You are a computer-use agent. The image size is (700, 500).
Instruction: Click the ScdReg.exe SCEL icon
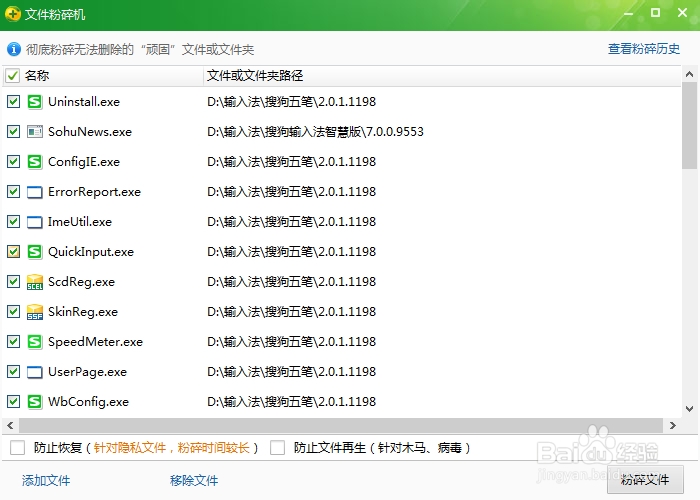pyautogui.click(x=35, y=282)
